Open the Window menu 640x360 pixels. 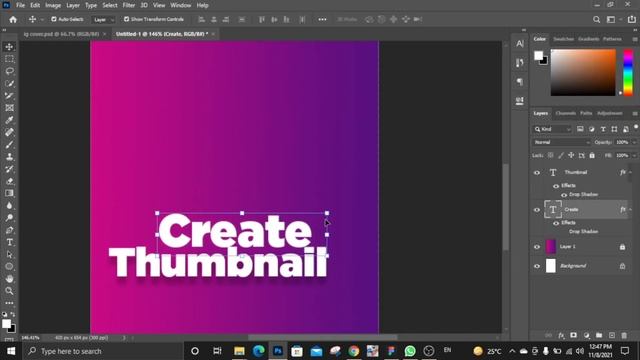pos(180,5)
